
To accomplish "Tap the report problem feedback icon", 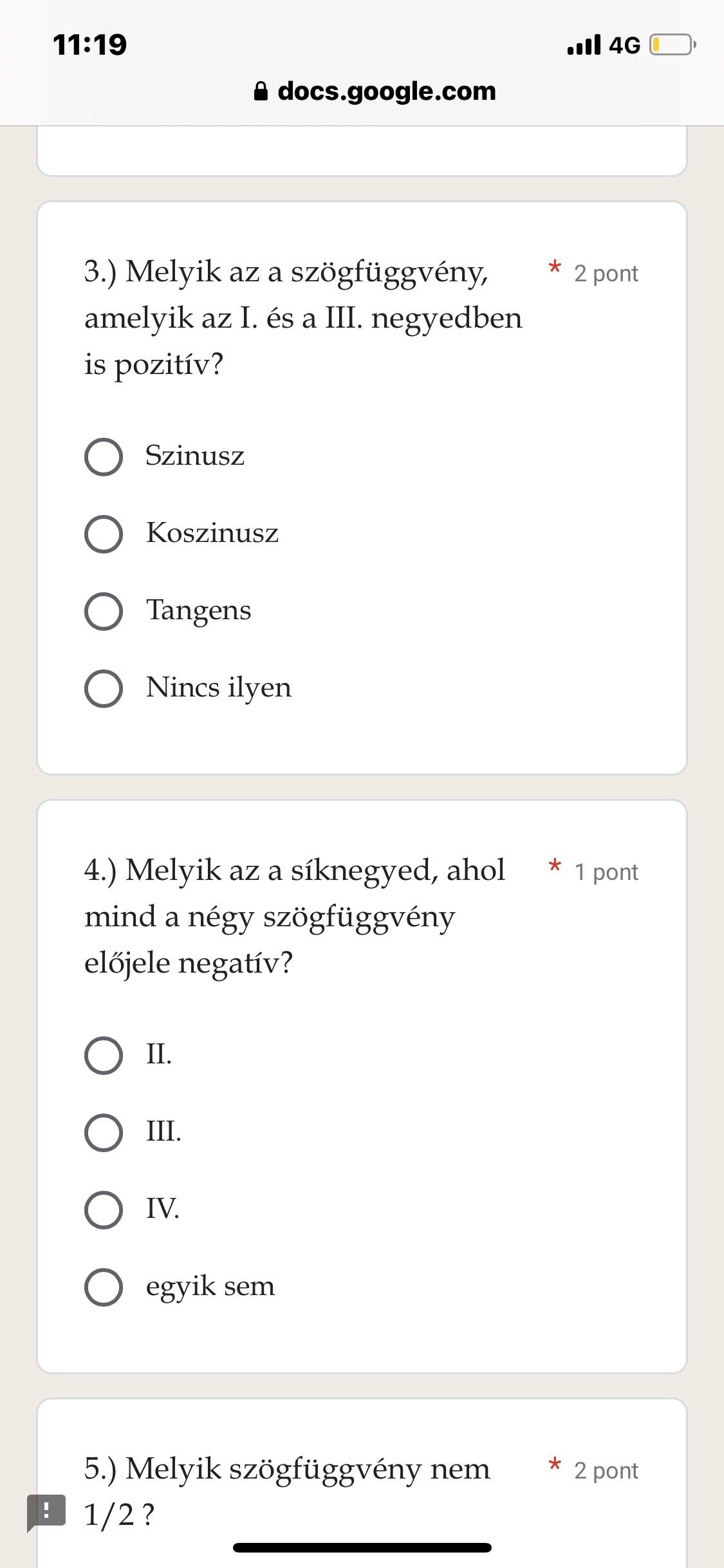I will tap(46, 1512).
